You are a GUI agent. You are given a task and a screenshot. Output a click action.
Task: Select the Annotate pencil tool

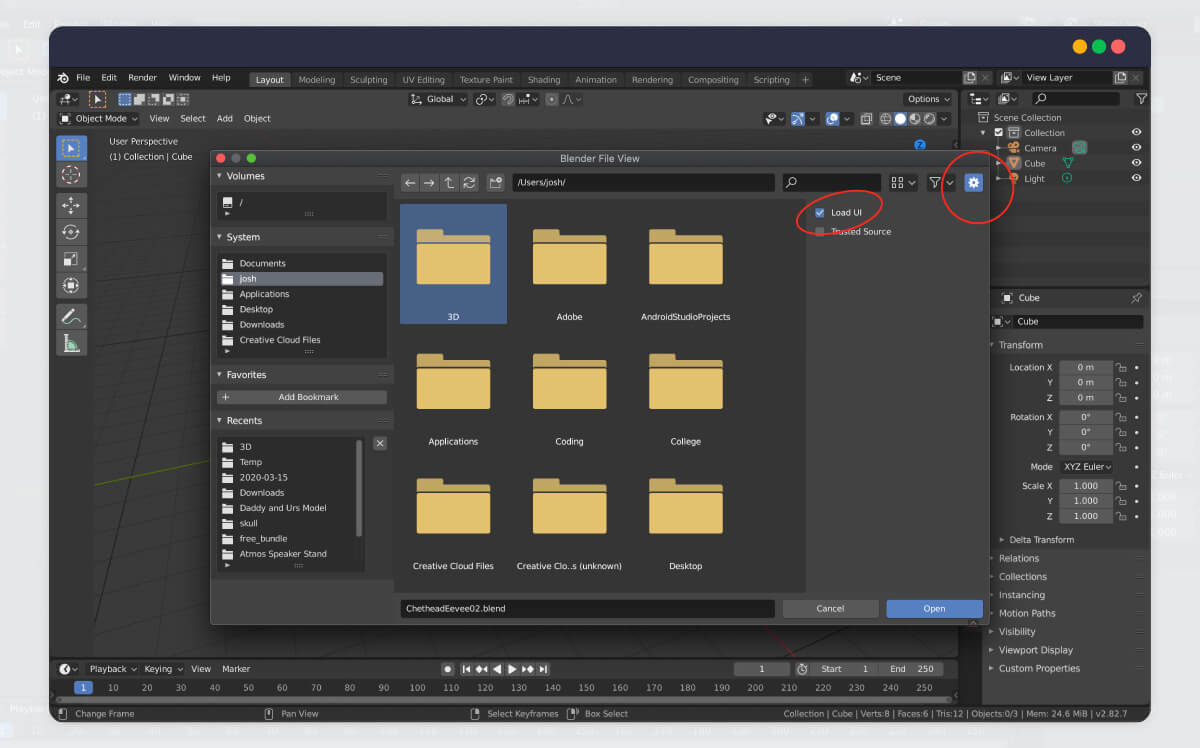click(71, 316)
